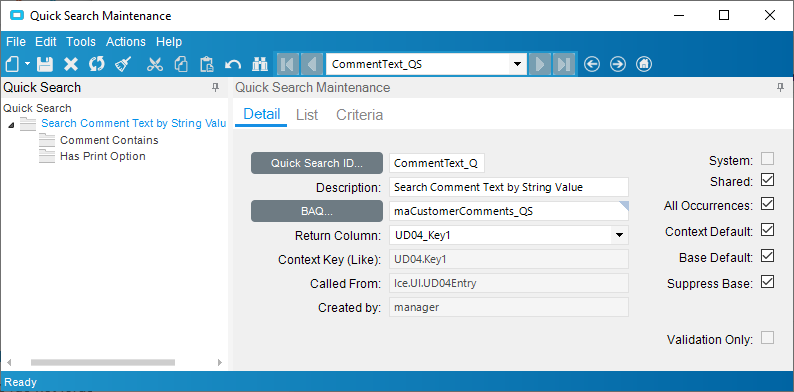Click the New document icon in toolbar
The width and height of the screenshot is (794, 392).
coord(13,64)
